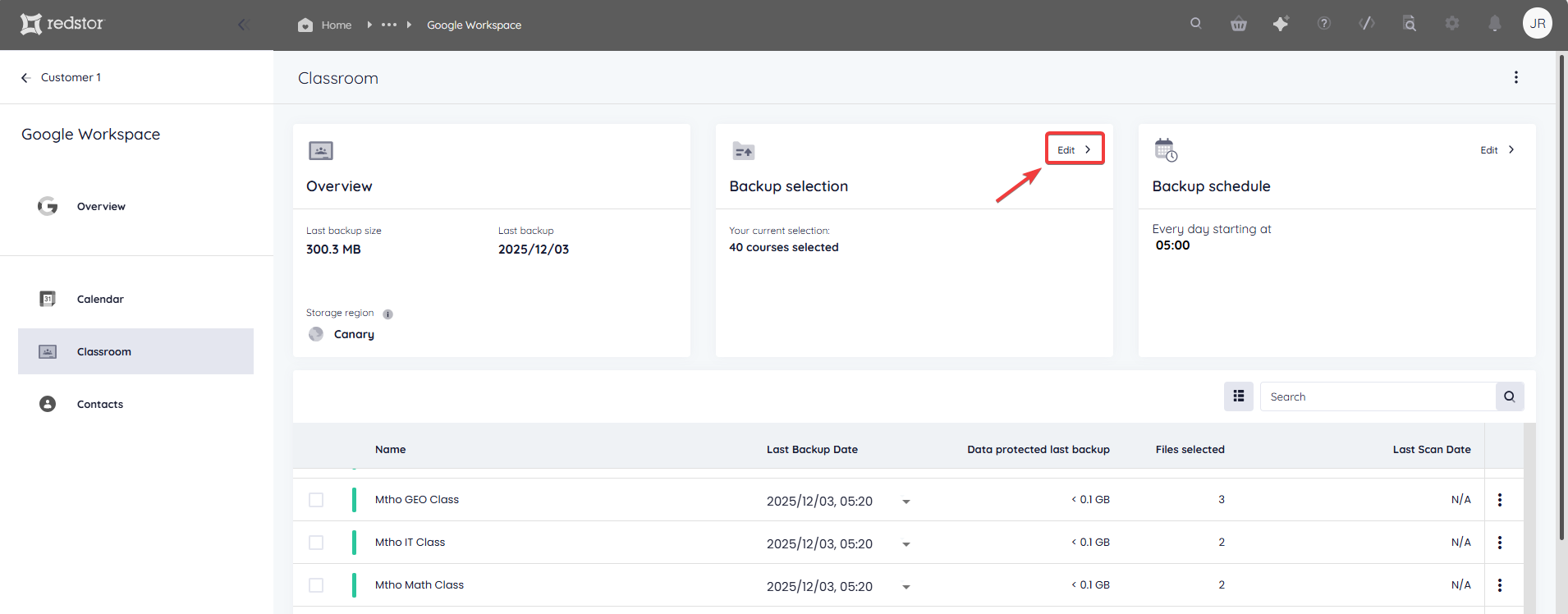This screenshot has height=614, width=1568.
Task: Click the Backup schedule calendar-clock icon
Action: pyautogui.click(x=1166, y=150)
